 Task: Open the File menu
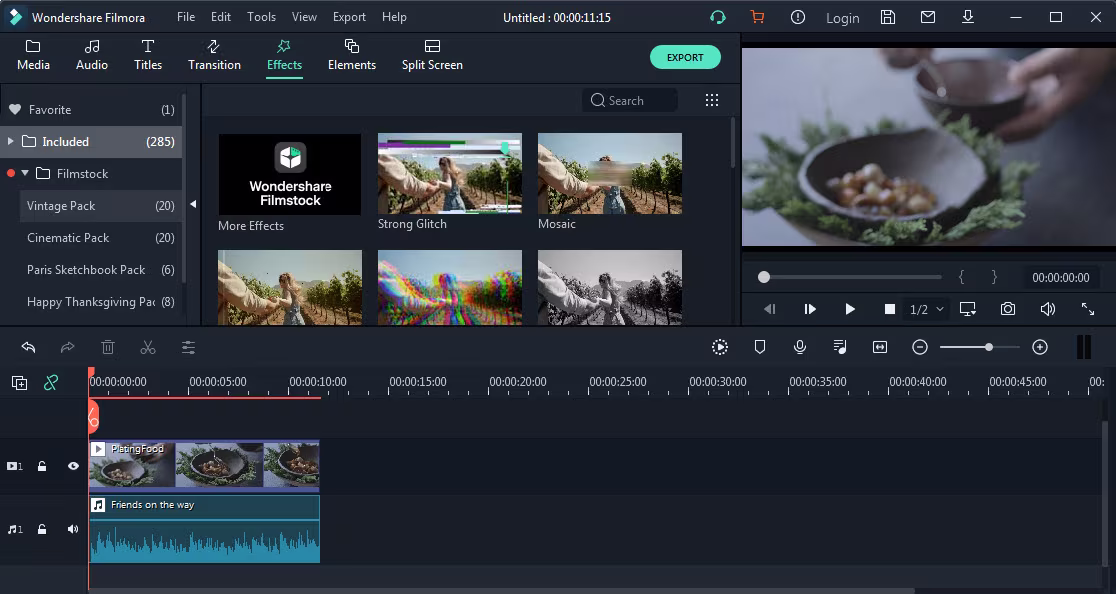tap(186, 17)
